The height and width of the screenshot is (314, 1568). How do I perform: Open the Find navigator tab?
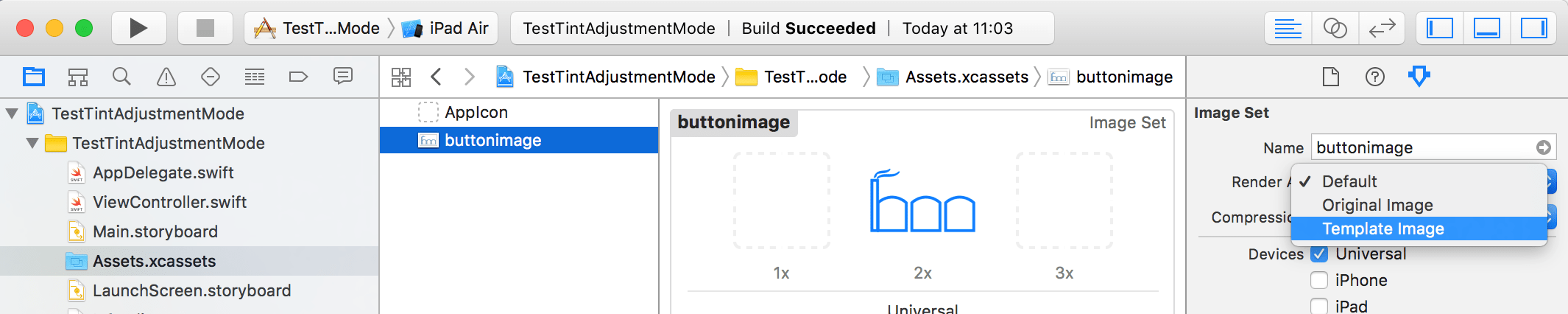122,77
